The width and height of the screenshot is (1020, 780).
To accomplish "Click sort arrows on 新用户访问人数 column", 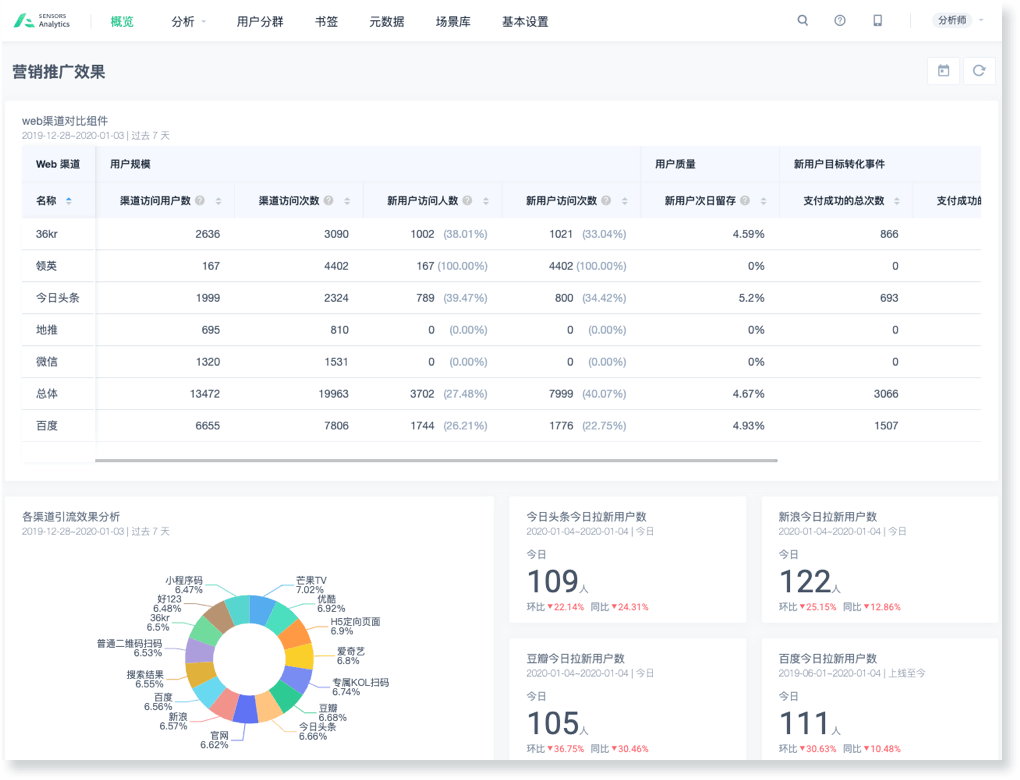I will coord(486,201).
